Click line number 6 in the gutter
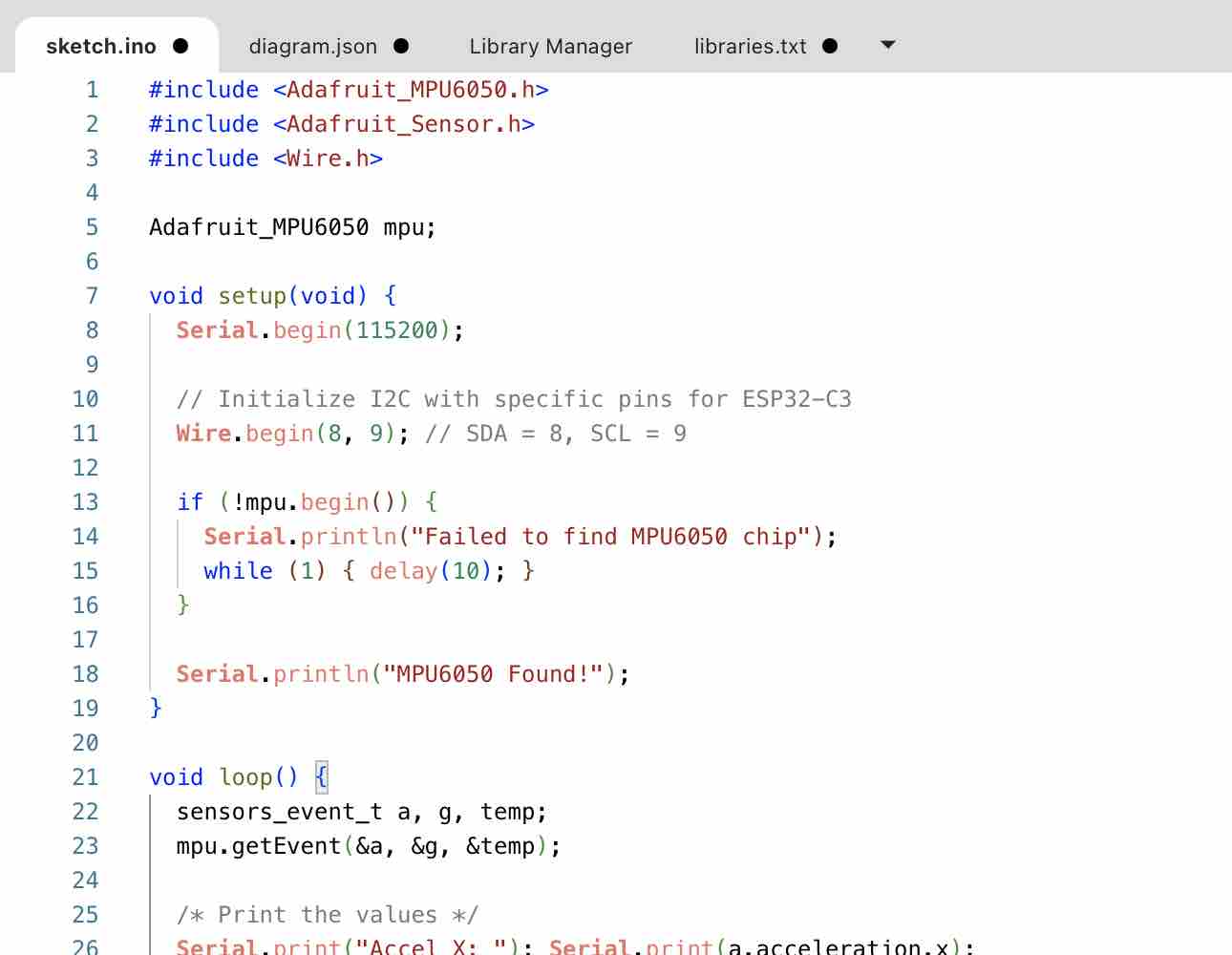Image resolution: width=1232 pixels, height=955 pixels. [x=92, y=262]
